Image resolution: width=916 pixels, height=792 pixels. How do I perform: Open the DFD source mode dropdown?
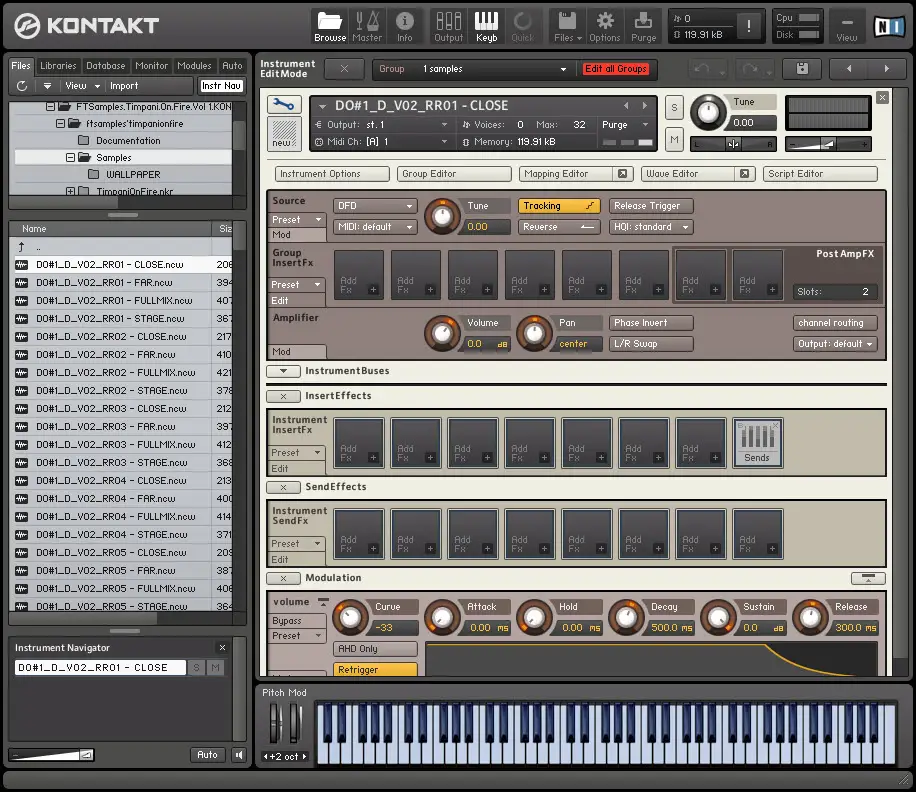click(375, 206)
